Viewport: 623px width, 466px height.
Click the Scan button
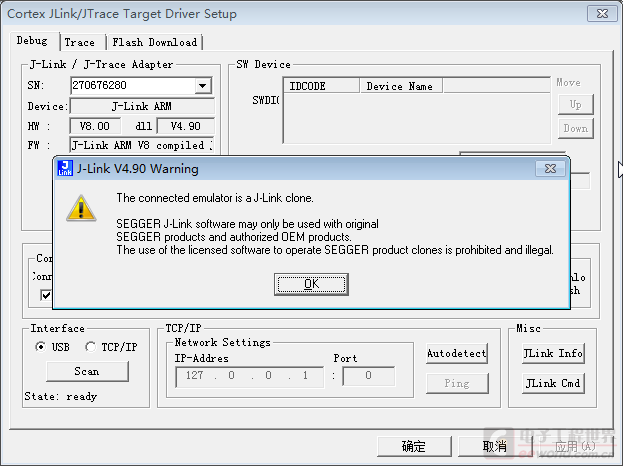87,371
